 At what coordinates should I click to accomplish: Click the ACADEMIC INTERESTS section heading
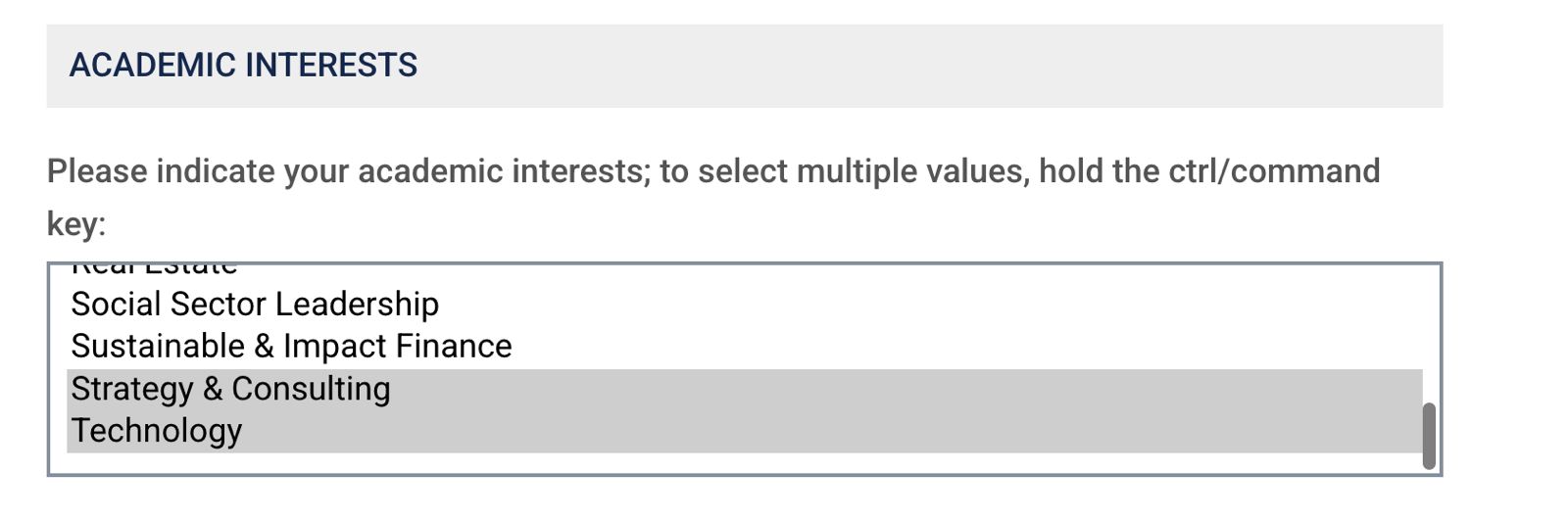tap(243, 66)
